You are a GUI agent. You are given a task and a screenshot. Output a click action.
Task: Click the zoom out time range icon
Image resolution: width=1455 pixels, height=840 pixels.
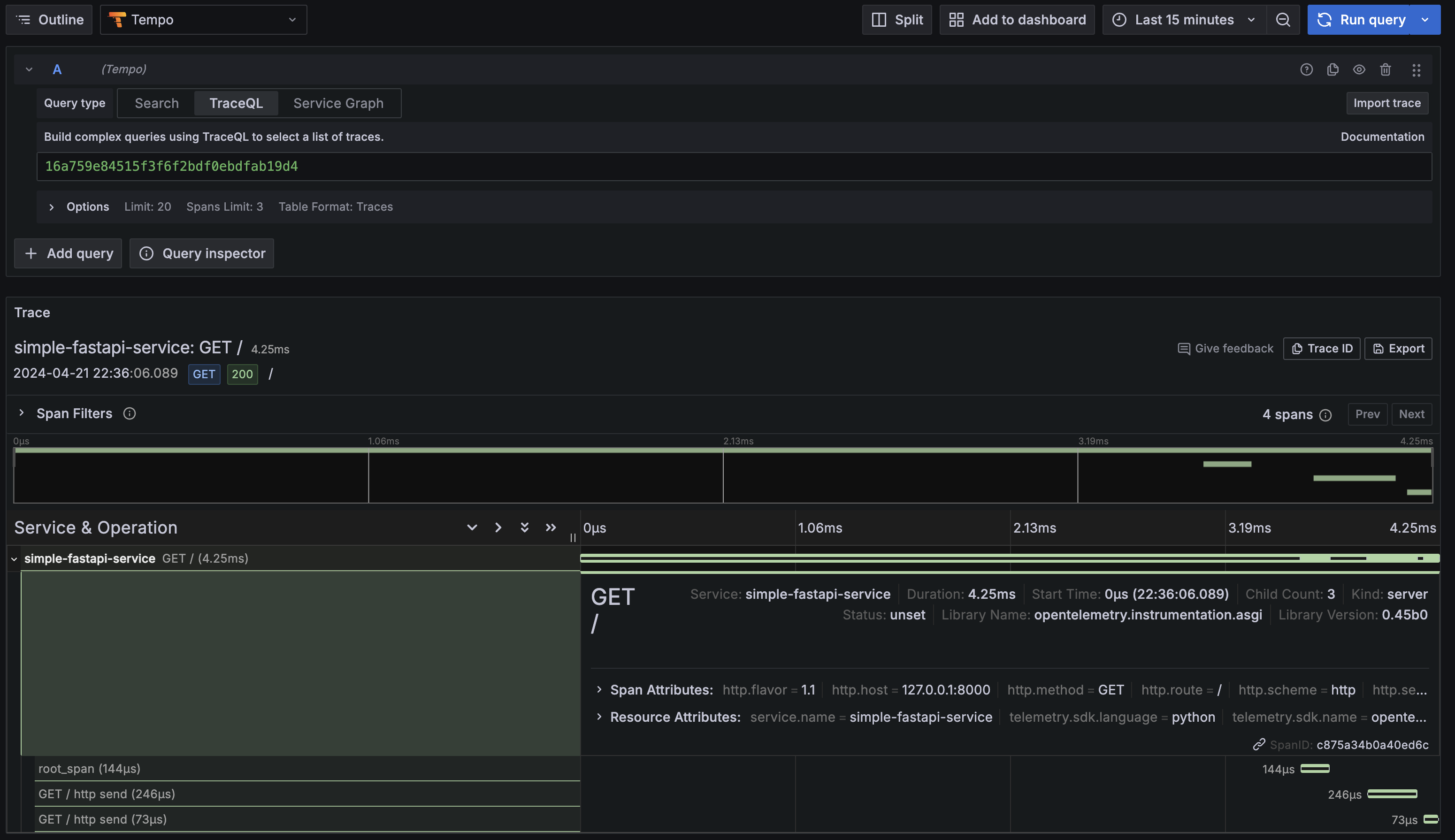coord(1283,20)
